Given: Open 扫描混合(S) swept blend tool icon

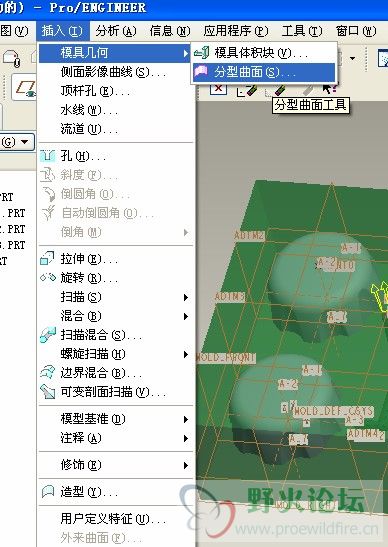Looking at the screenshot, I should 47,335.
